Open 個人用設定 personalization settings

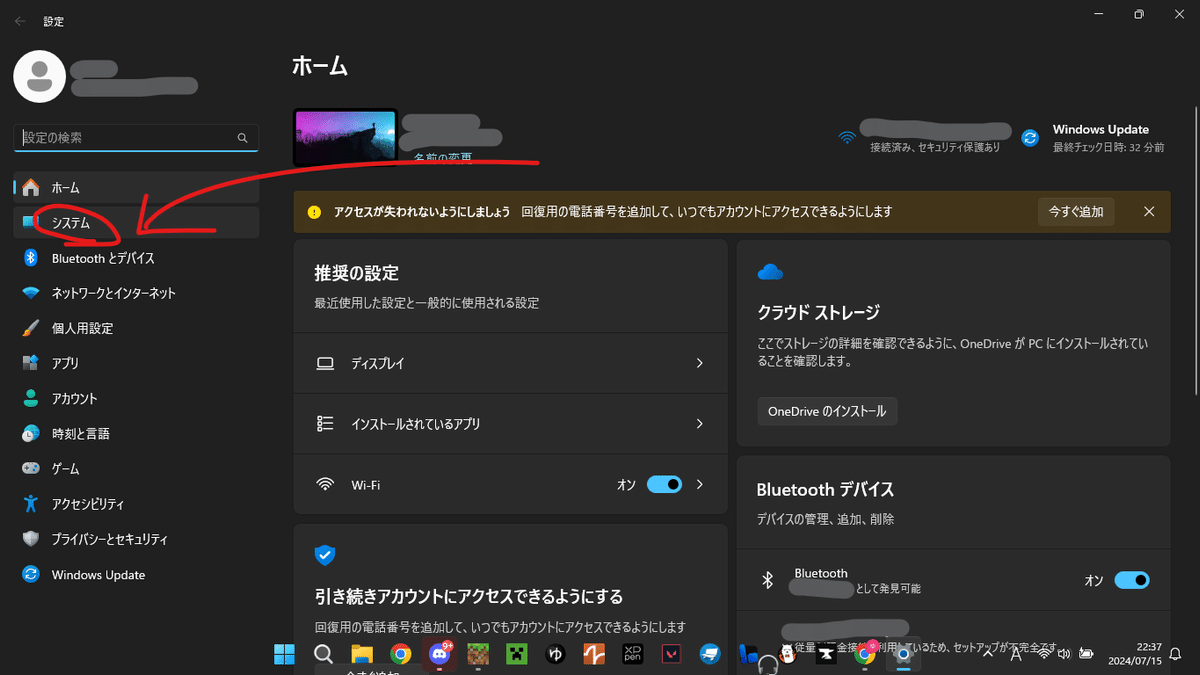coord(136,328)
